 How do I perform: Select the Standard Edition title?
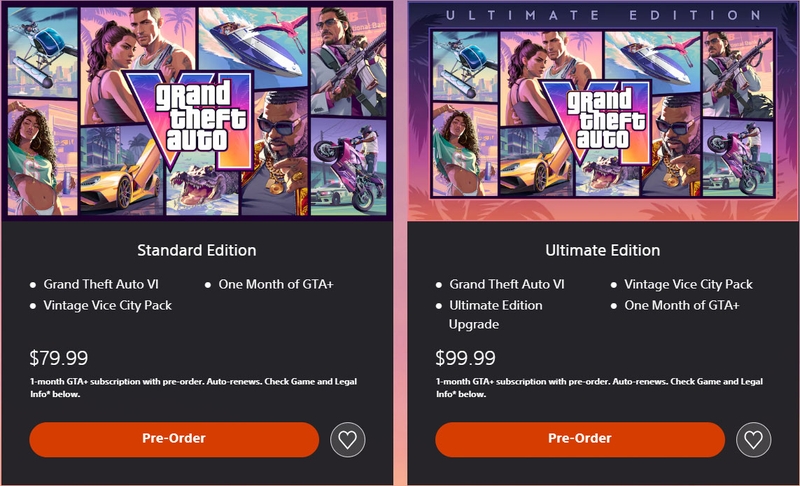pyautogui.click(x=196, y=250)
